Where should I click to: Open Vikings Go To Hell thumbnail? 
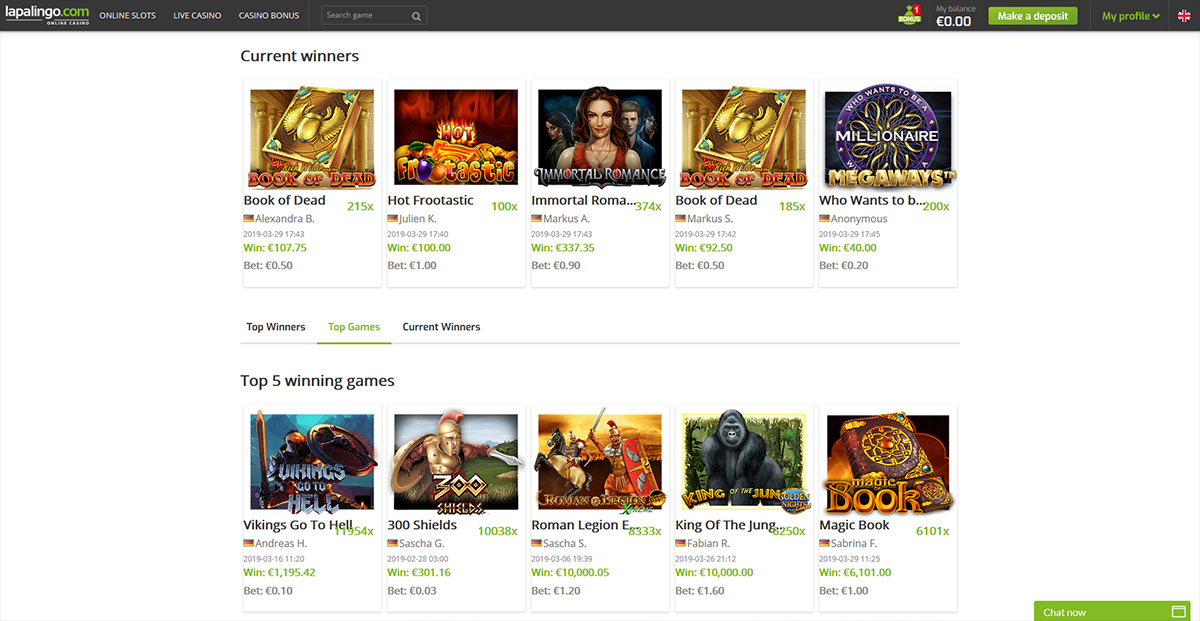click(x=312, y=463)
